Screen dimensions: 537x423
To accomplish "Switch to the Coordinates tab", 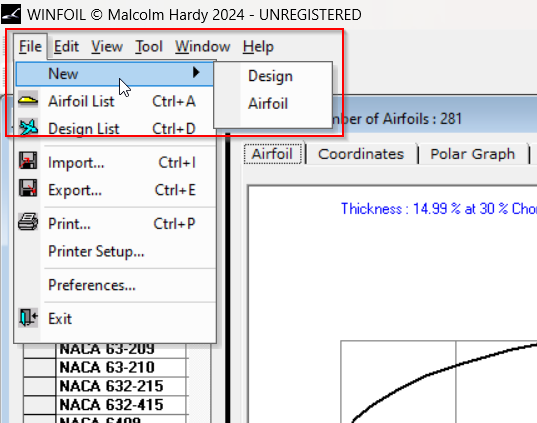I will coord(361,154).
